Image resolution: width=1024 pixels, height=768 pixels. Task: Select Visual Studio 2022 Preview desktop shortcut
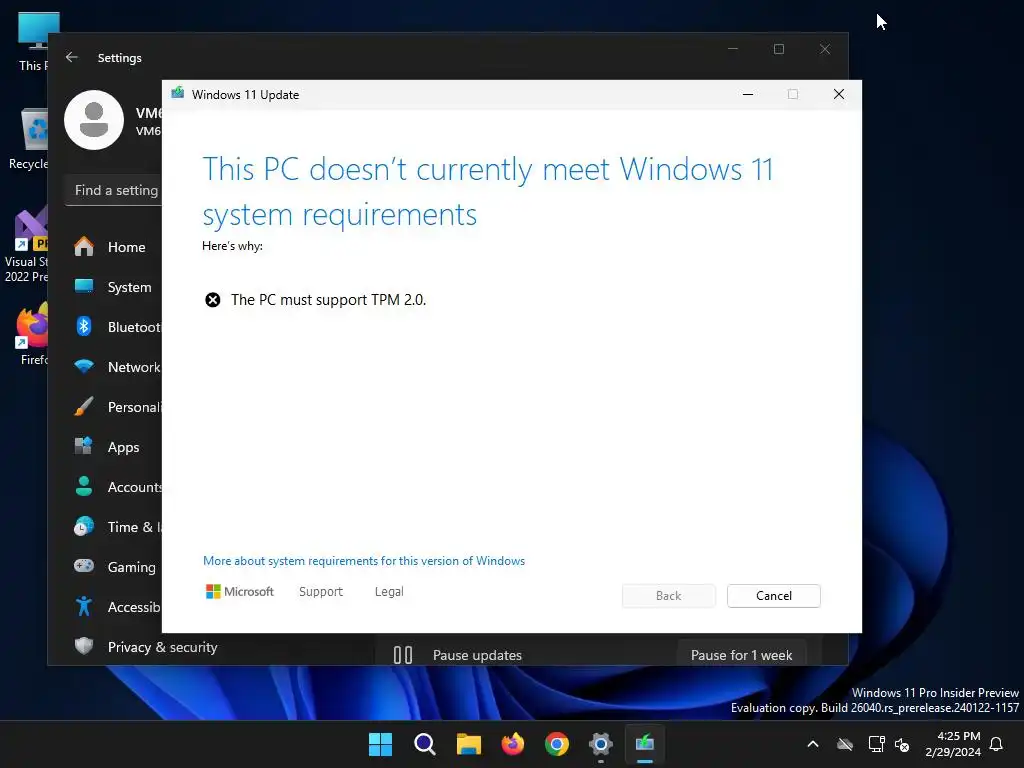(26, 245)
